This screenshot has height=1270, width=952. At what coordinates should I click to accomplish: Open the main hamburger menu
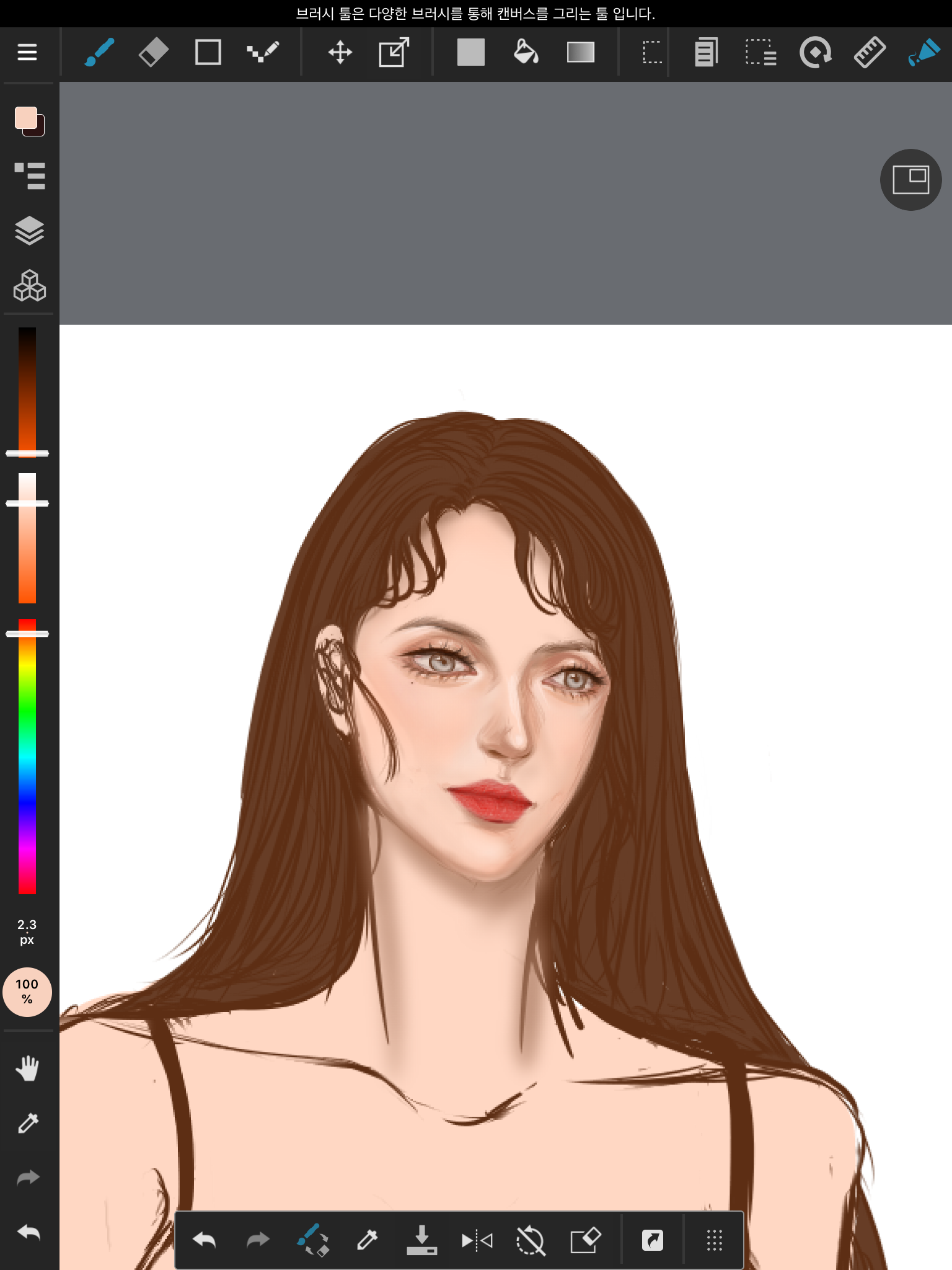click(27, 53)
